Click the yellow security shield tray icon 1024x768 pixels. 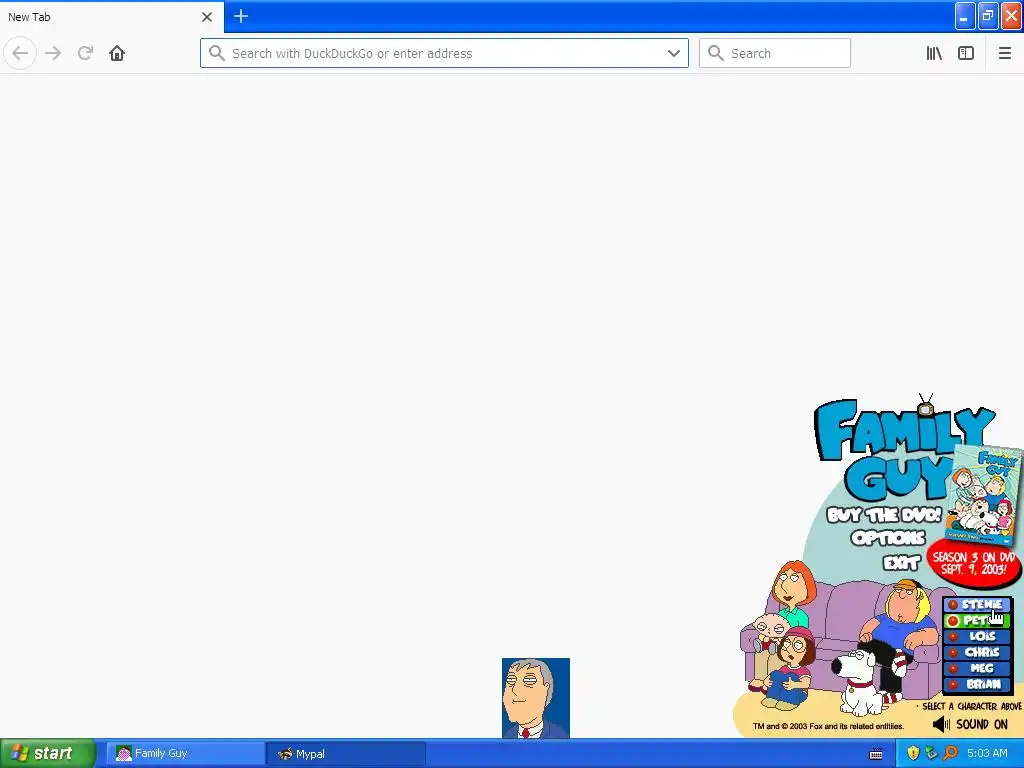[913, 754]
